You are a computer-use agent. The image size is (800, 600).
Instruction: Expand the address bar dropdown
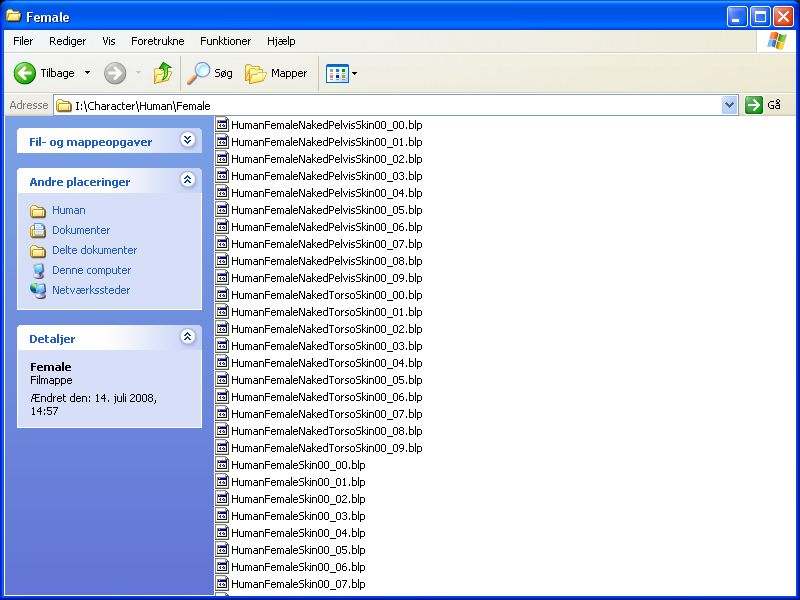(730, 105)
